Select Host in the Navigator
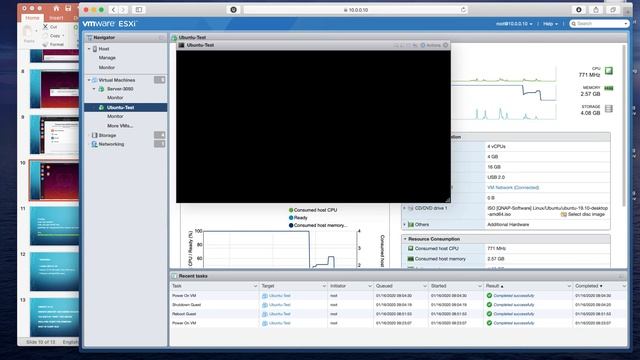 click(104, 49)
